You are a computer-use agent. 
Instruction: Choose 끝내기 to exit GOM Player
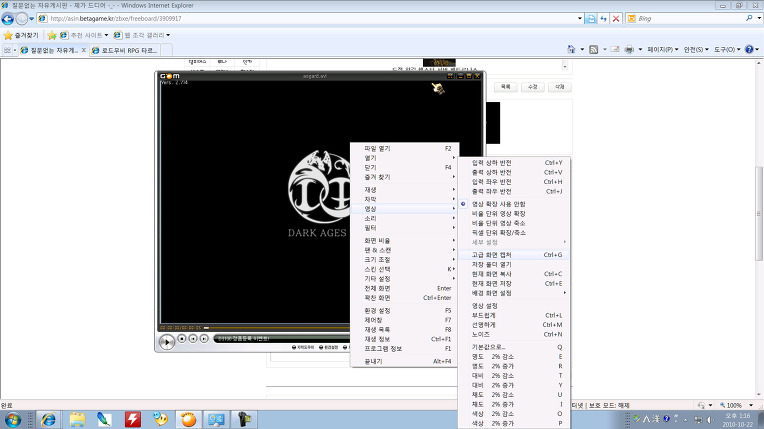(404, 361)
